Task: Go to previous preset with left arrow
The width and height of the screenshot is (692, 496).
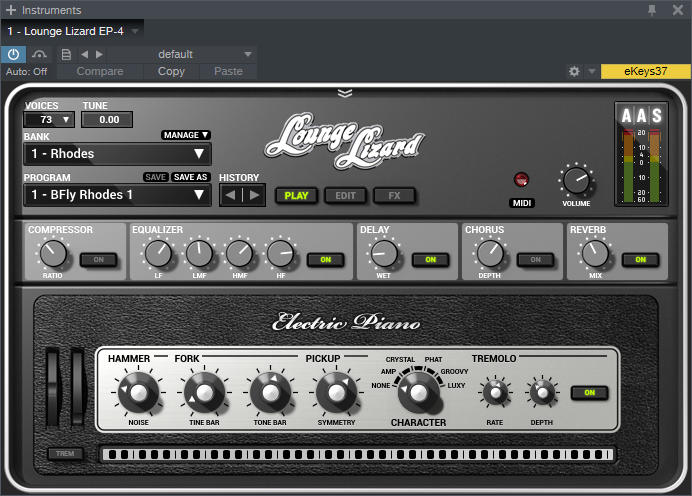Action: [x=85, y=54]
